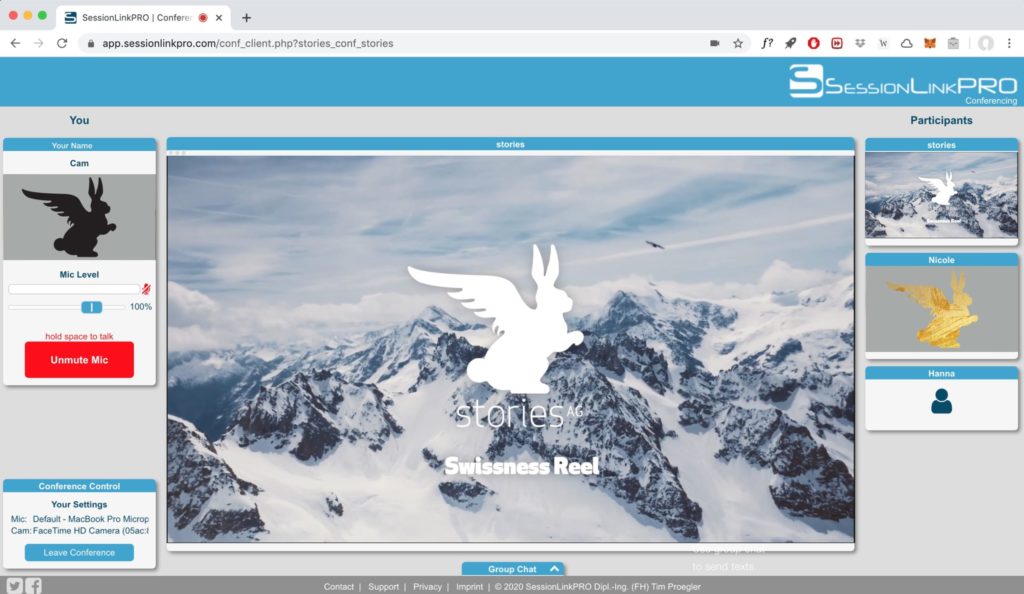Click the Twitter icon in the footer
Image resolution: width=1024 pixels, height=594 pixels.
(15, 586)
